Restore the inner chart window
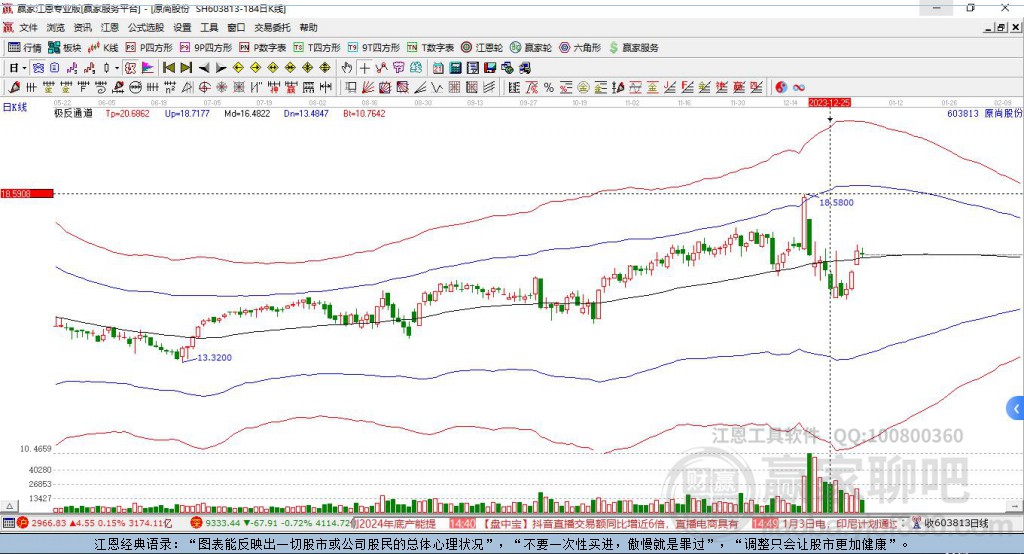Screen dimensions: 1024x554 [1001, 27]
